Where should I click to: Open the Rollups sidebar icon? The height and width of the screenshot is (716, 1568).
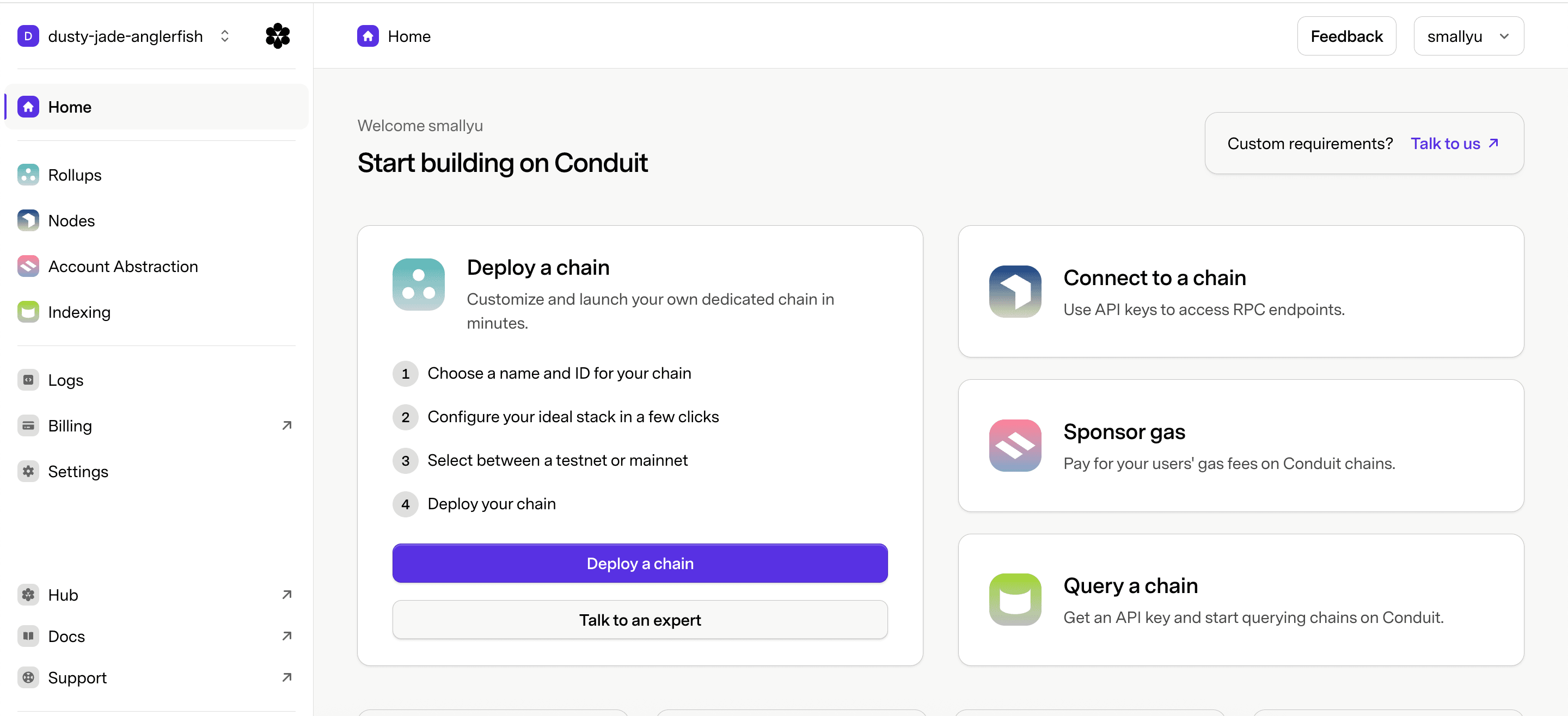click(x=28, y=175)
